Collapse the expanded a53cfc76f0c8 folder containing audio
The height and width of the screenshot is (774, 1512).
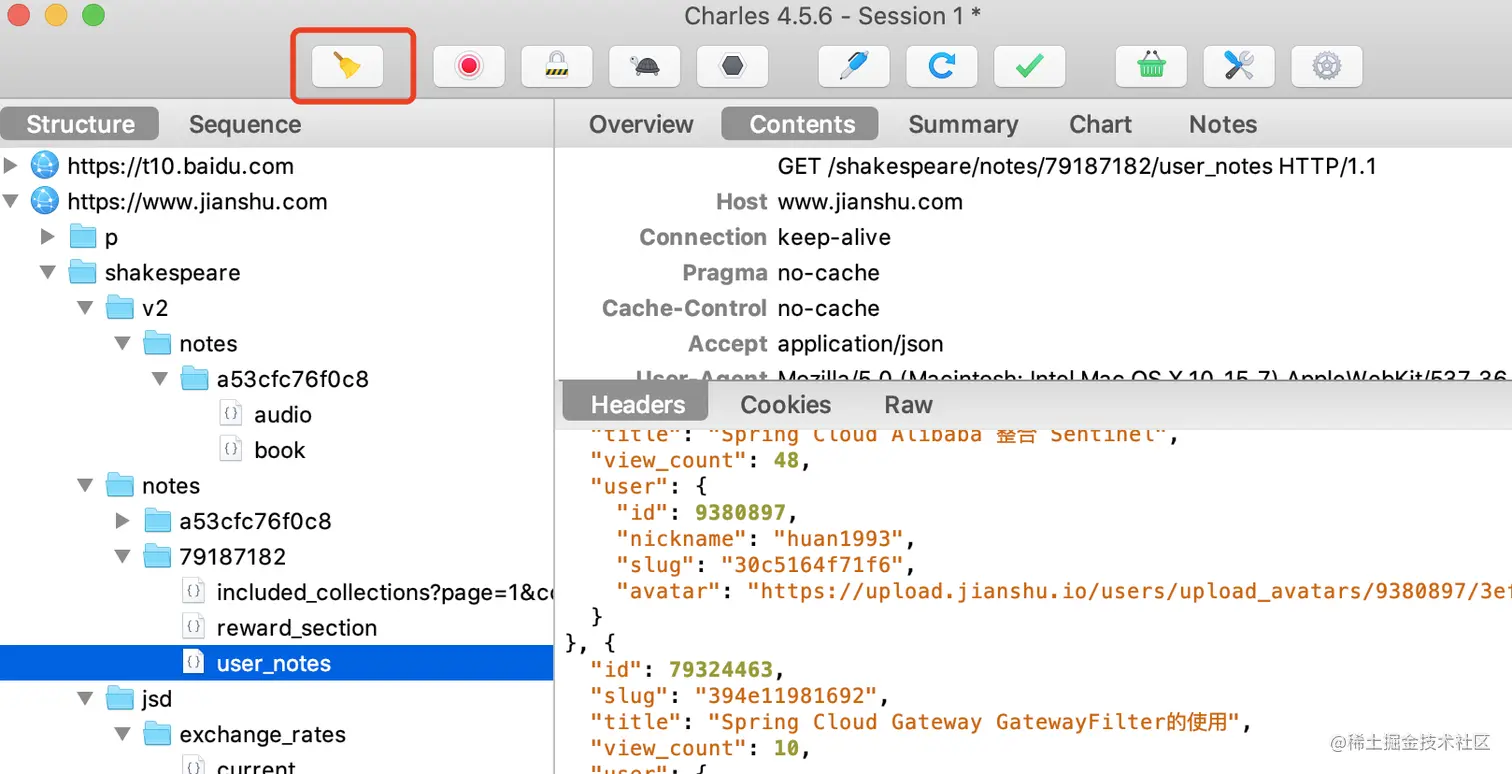[x=159, y=379]
